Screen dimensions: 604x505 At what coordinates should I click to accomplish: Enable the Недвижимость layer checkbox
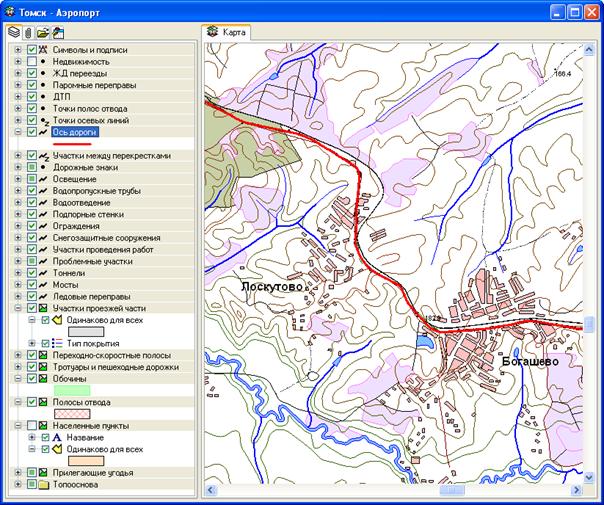[x=32, y=62]
